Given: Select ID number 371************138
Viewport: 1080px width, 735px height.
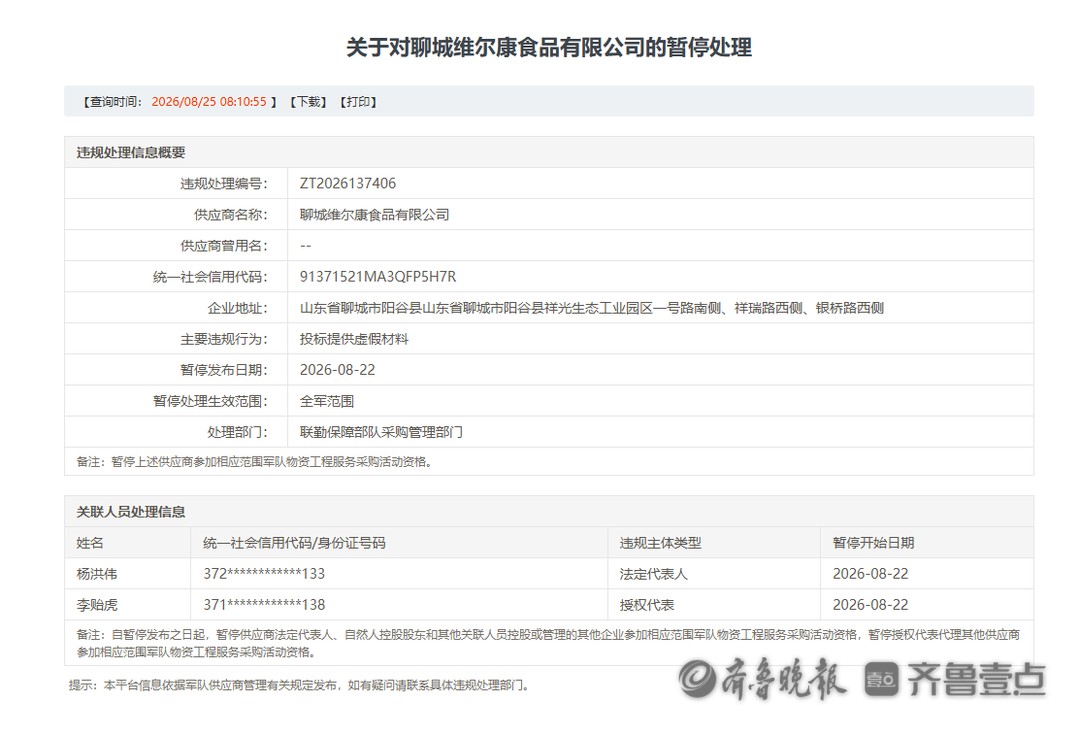Looking at the screenshot, I should (264, 605).
